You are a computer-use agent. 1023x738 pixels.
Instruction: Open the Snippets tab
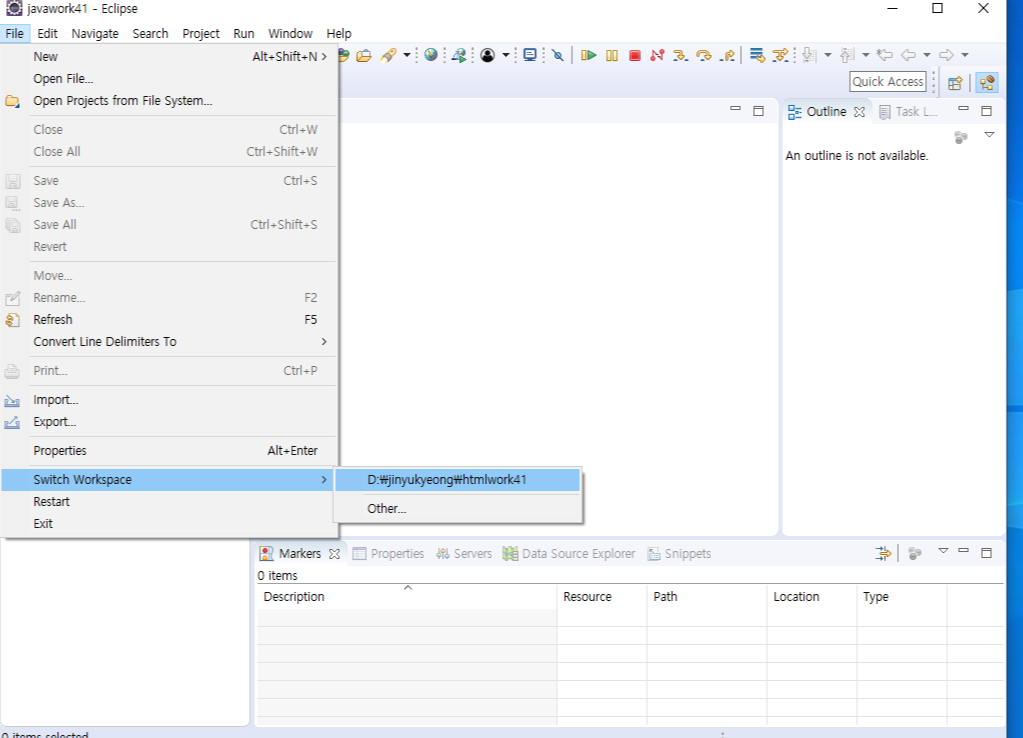pos(679,553)
